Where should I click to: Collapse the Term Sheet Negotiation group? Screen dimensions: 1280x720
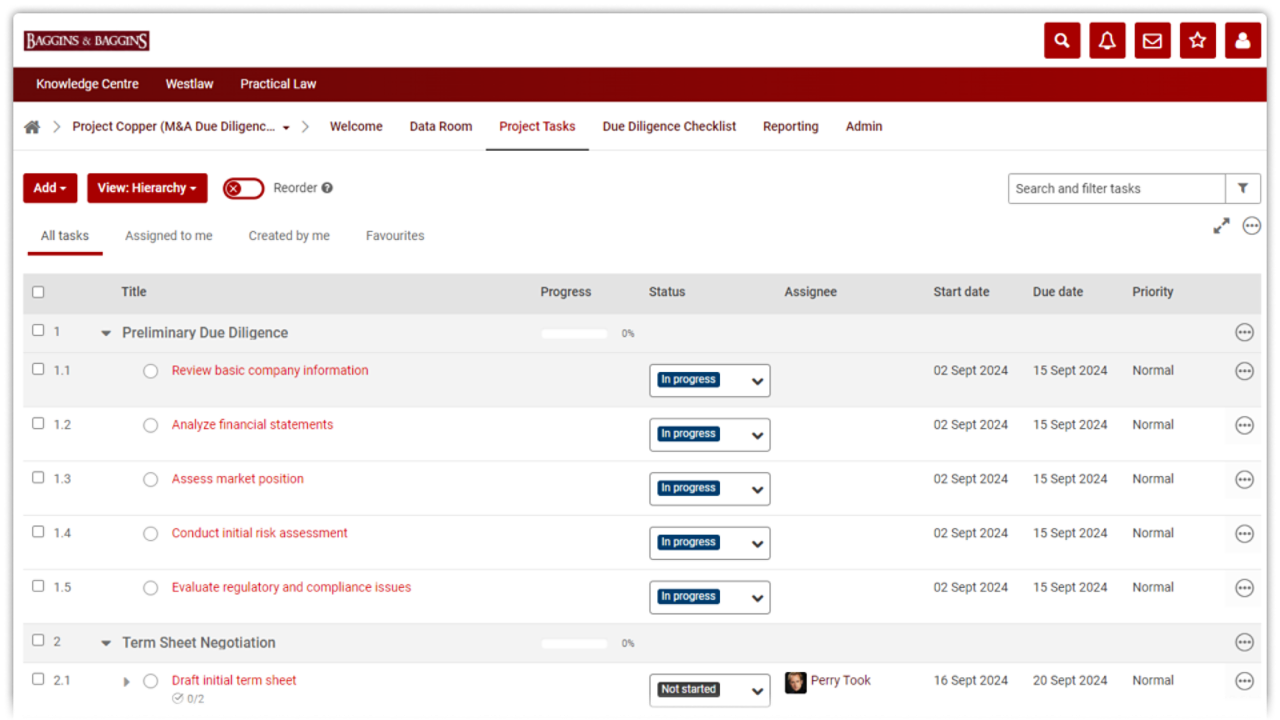point(106,643)
